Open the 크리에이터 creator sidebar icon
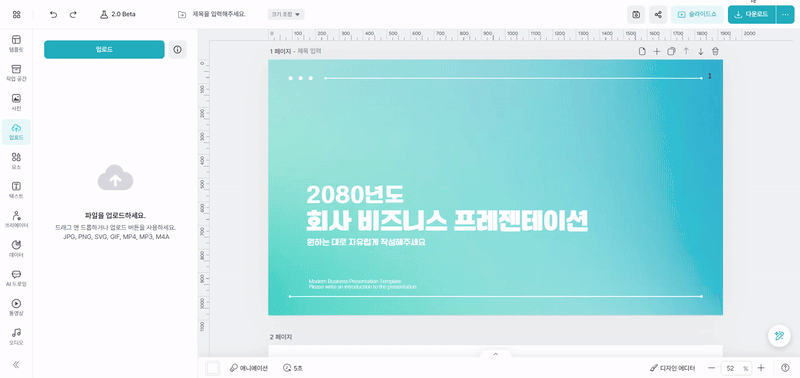 (16, 219)
